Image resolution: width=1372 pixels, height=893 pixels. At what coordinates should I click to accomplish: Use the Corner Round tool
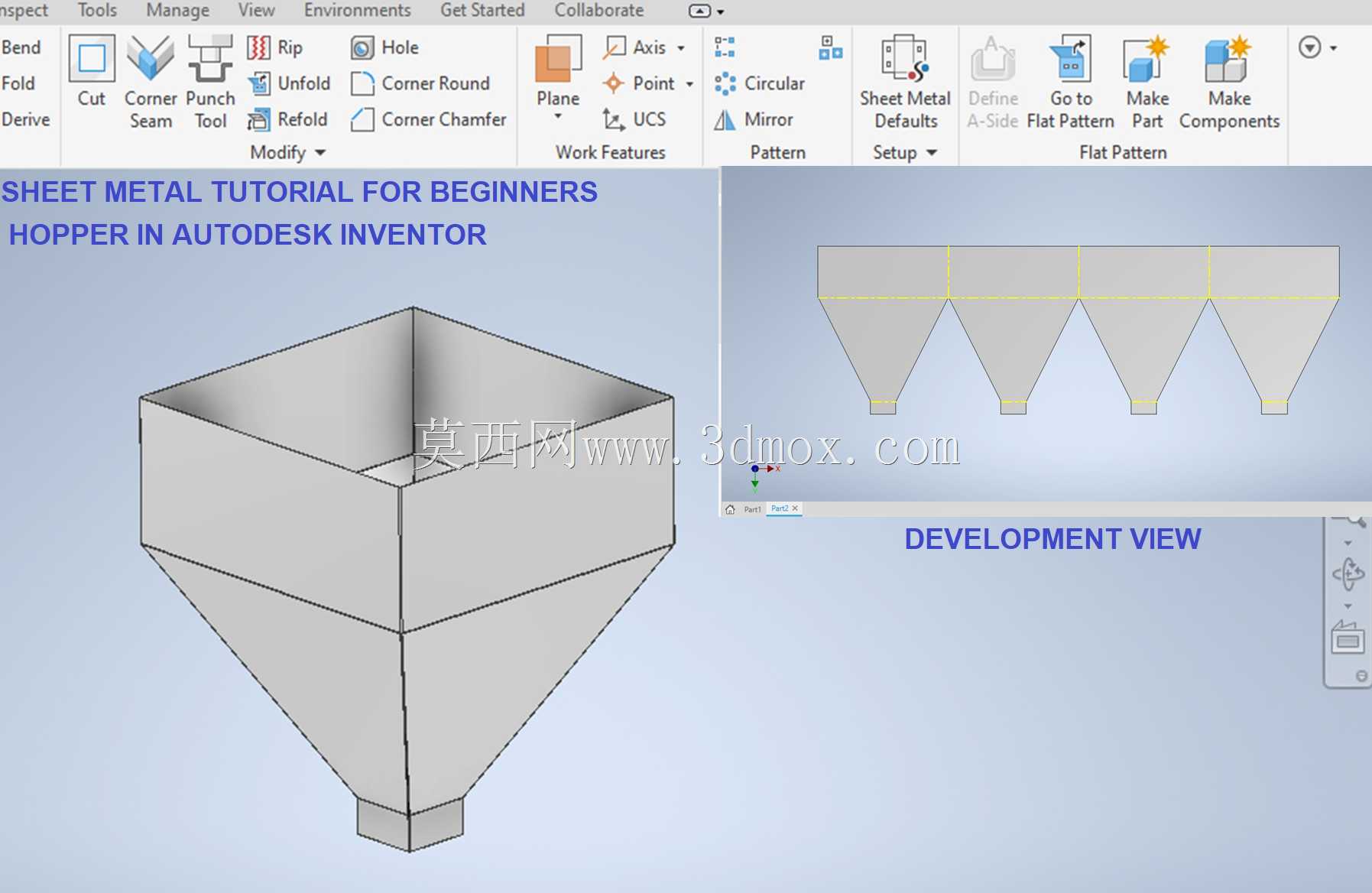[x=420, y=83]
